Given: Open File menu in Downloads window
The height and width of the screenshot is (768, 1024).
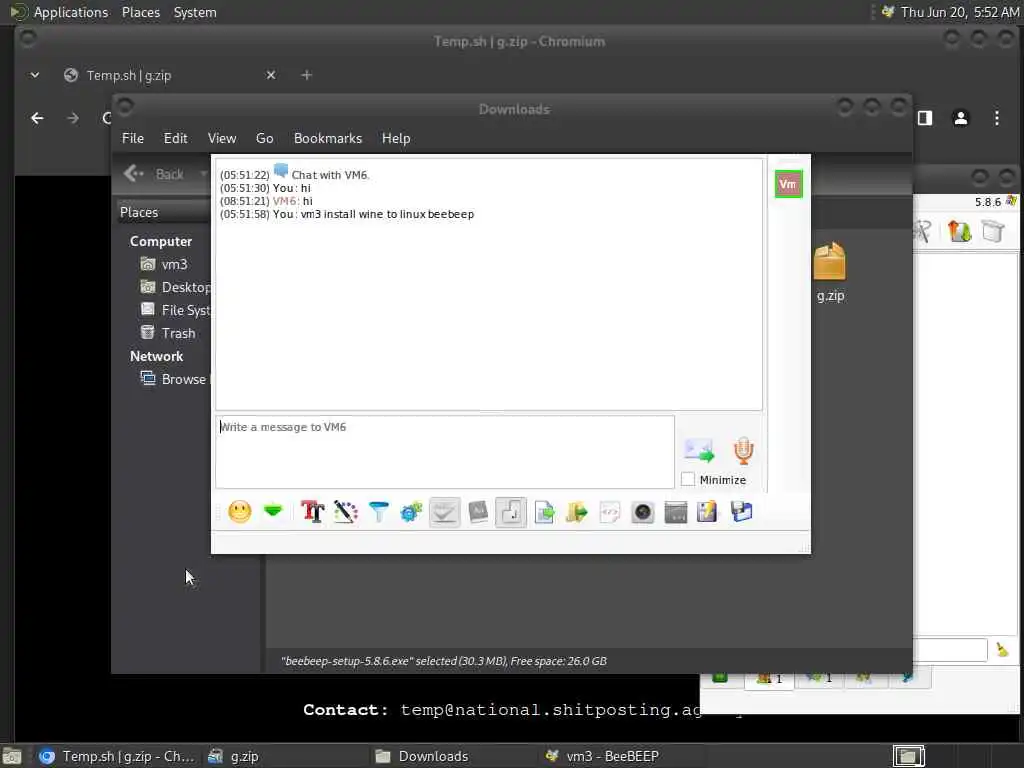Looking at the screenshot, I should [133, 138].
